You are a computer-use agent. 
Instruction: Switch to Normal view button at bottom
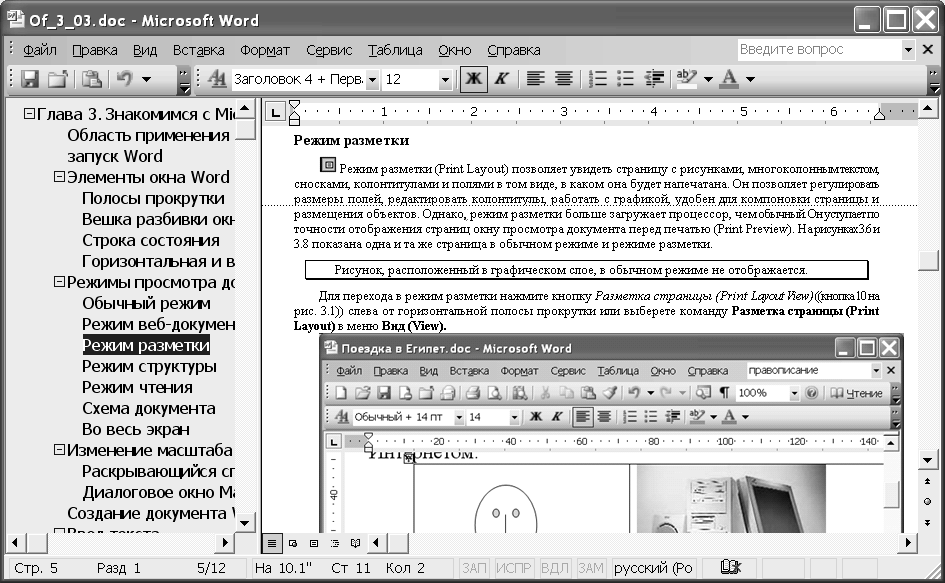[272, 543]
